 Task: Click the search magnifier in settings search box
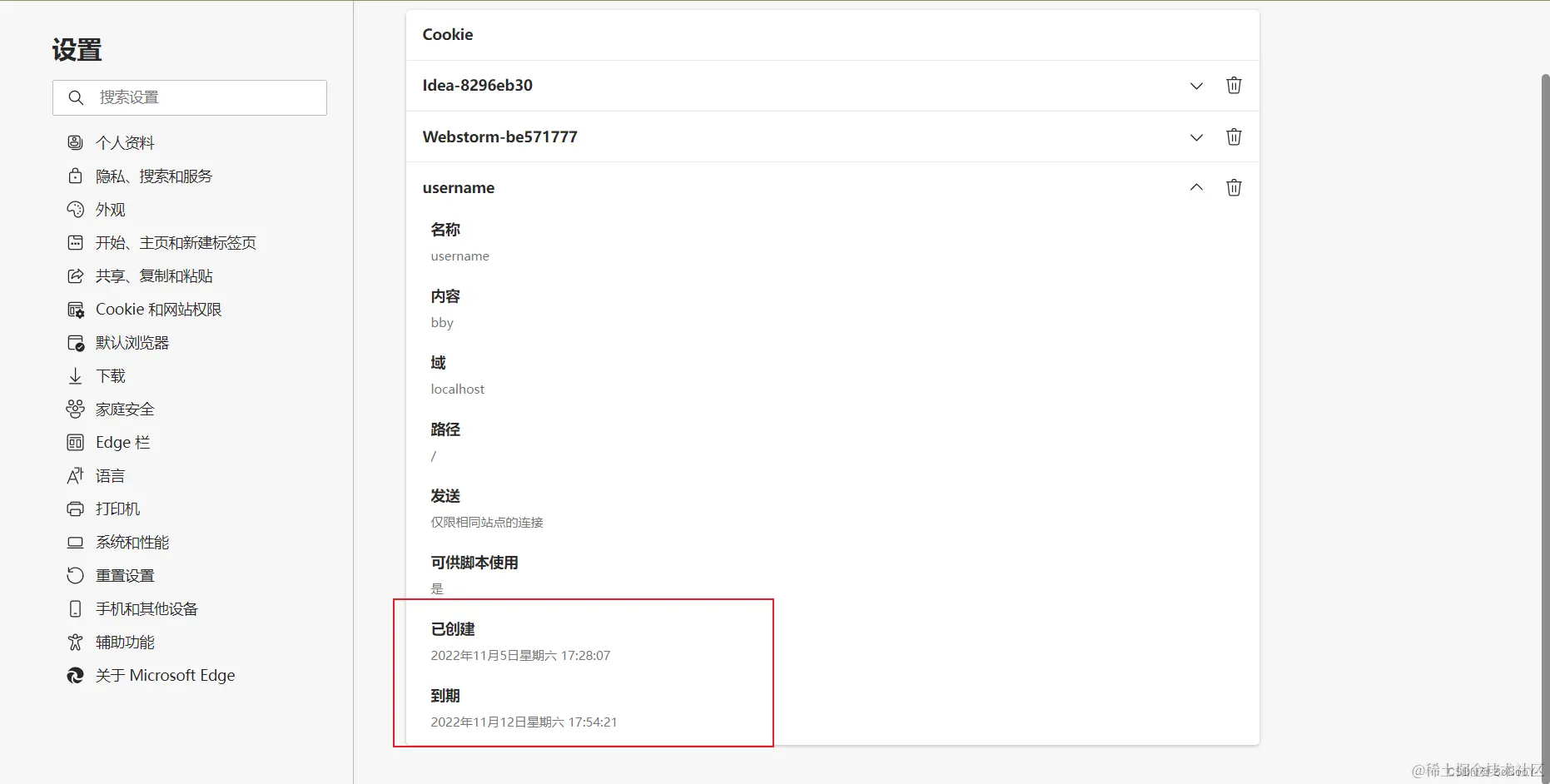(76, 97)
